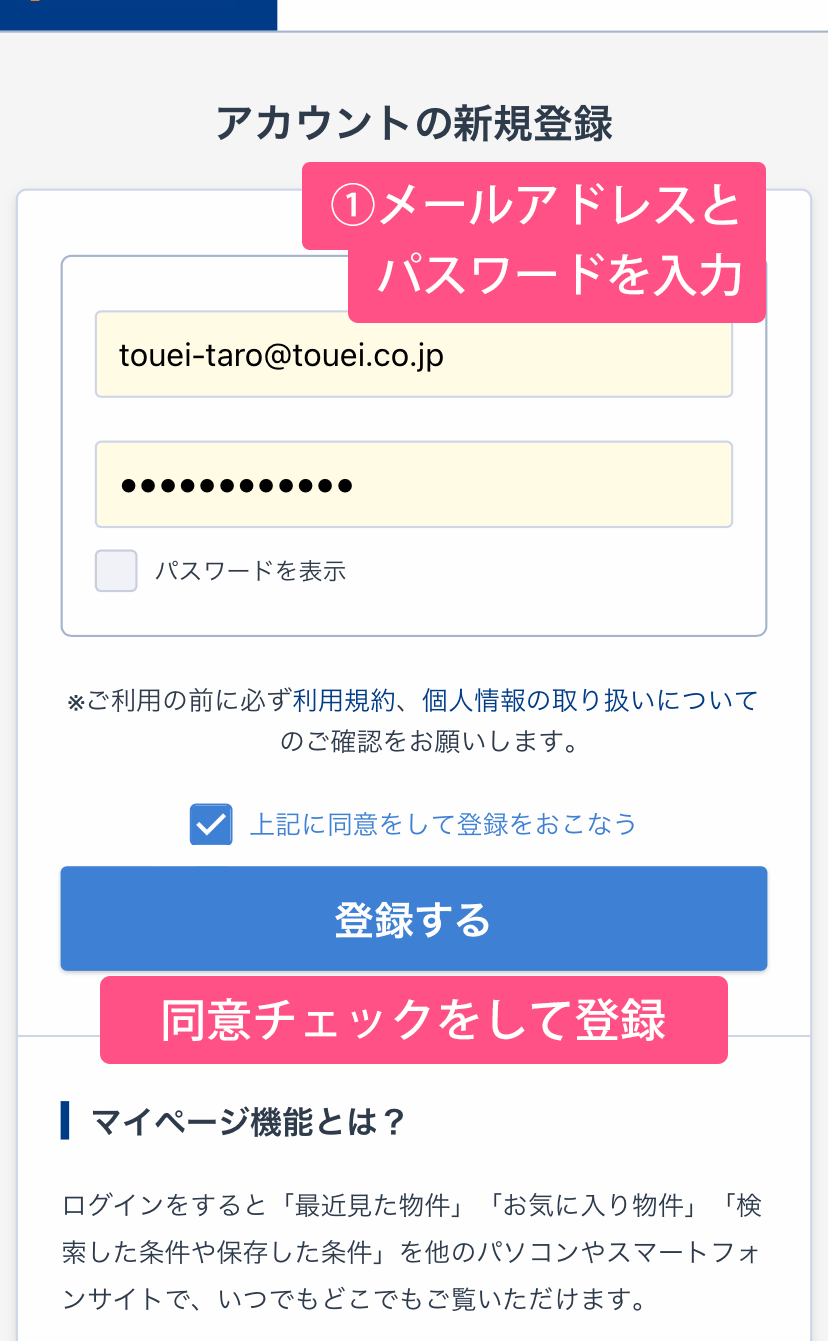Click the パスワードを表示 label text

coord(250,572)
